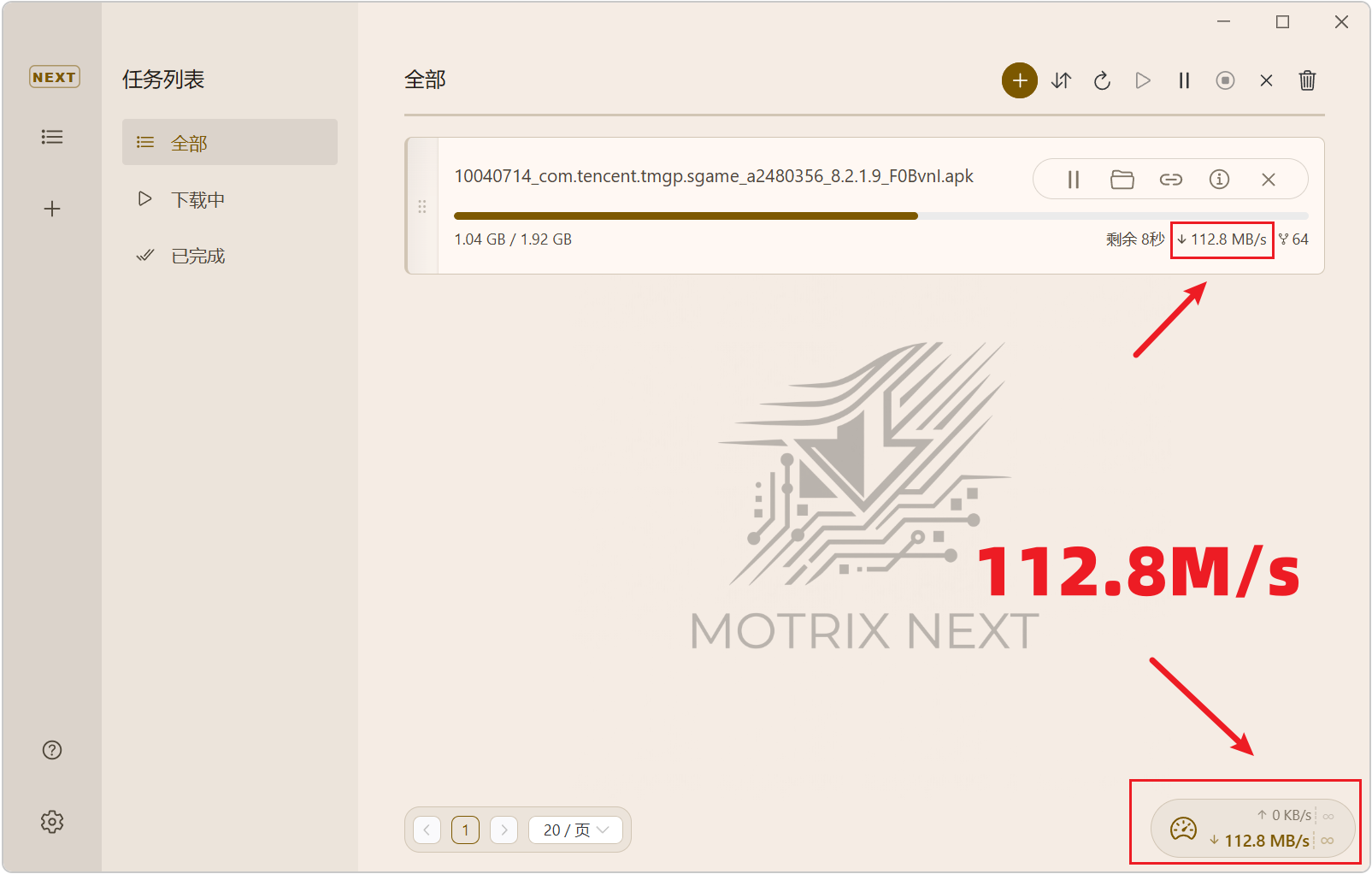Click the 1.04 GB / 1.92 GB size text
This screenshot has width=1372, height=874.
pos(513,239)
